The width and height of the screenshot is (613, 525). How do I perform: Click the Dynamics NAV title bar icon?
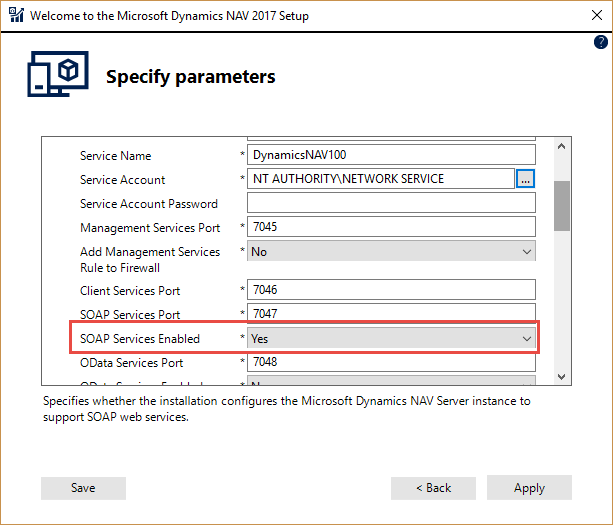point(15,15)
